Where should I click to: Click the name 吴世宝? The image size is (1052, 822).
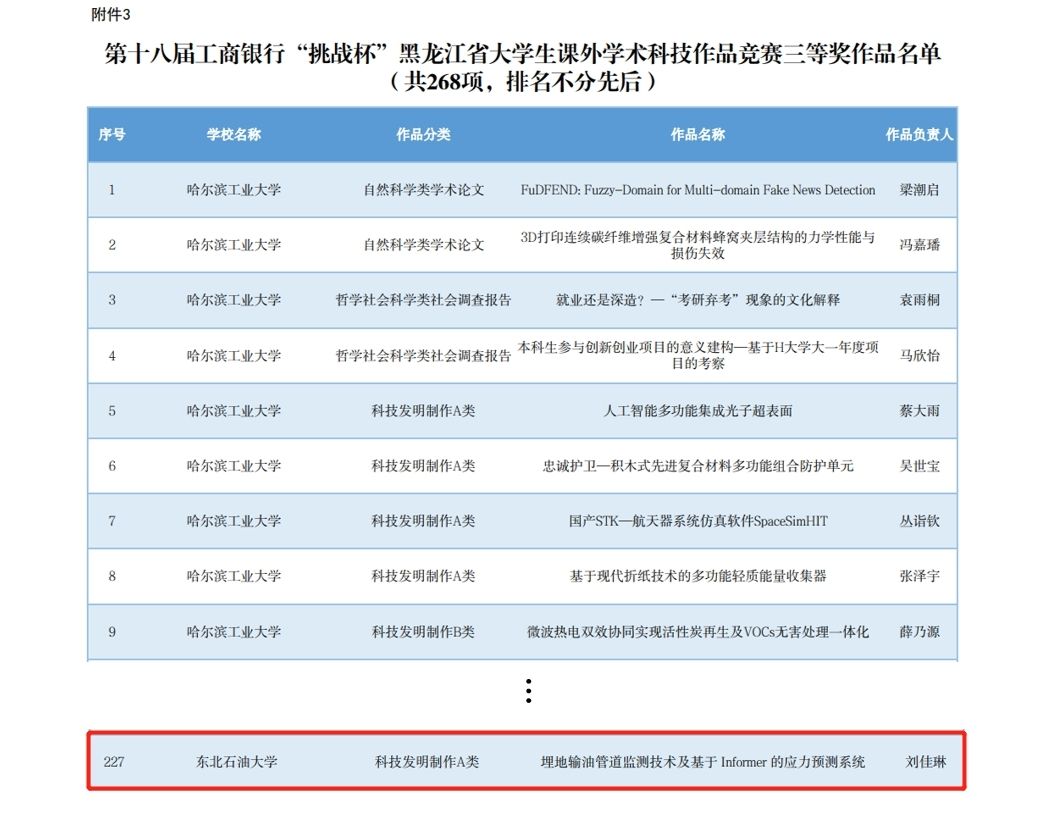pyautogui.click(x=919, y=466)
